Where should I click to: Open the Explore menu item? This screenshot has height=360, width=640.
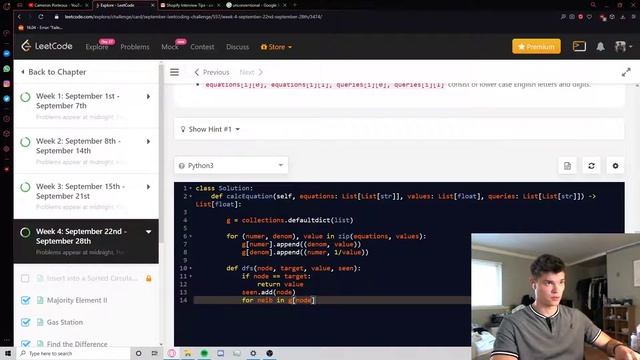point(97,47)
